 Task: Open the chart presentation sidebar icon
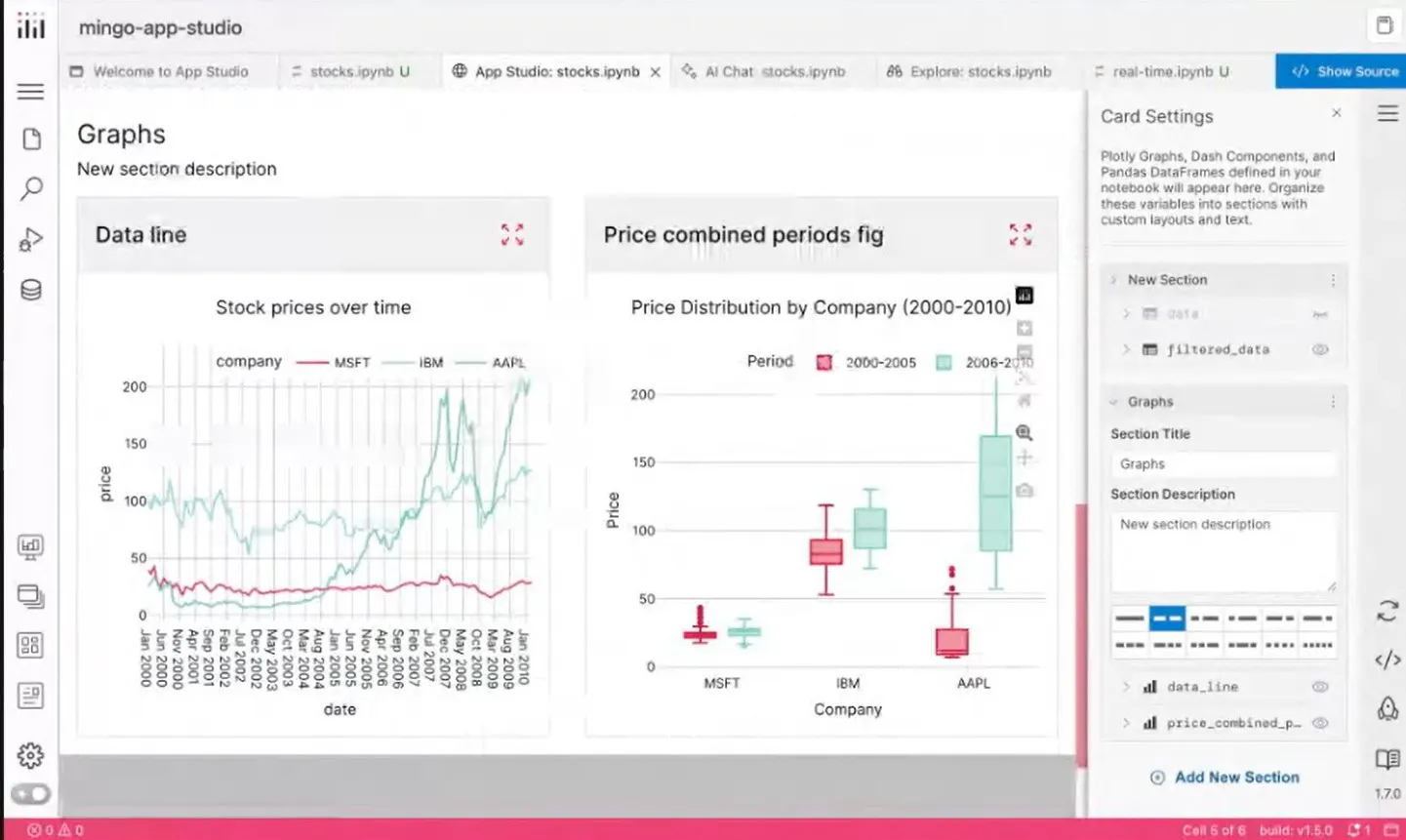pos(30,546)
